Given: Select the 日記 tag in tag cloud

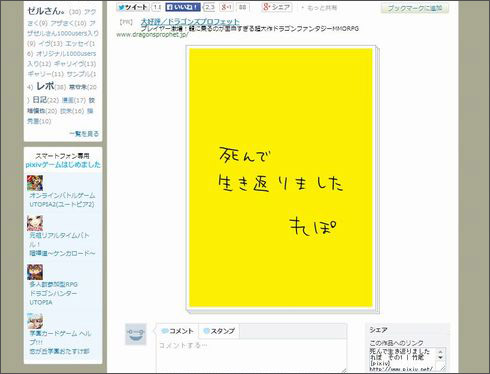Looking at the screenshot, I should coord(40,100).
